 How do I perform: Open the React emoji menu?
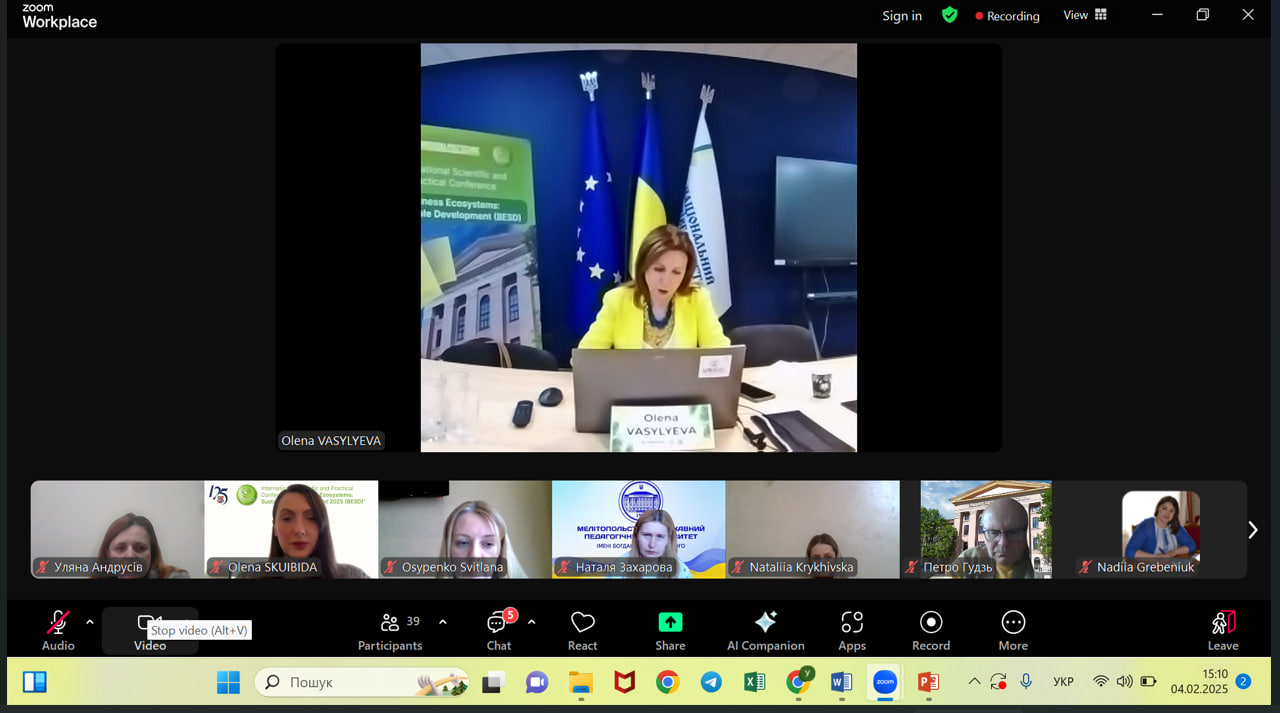[x=582, y=630]
